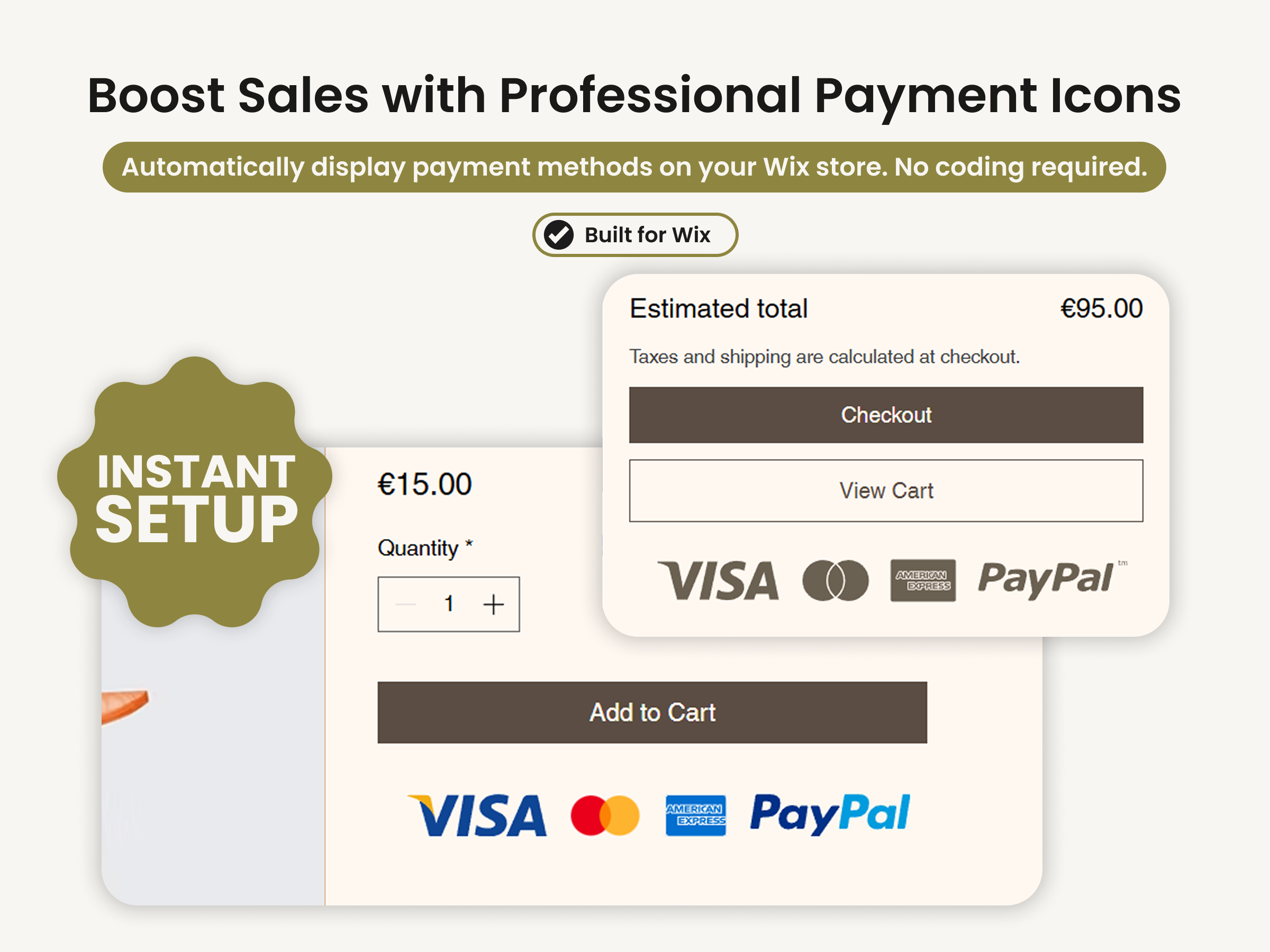The image size is (1270, 952).
Task: Click the Instant Setup badge
Action: [x=195, y=492]
